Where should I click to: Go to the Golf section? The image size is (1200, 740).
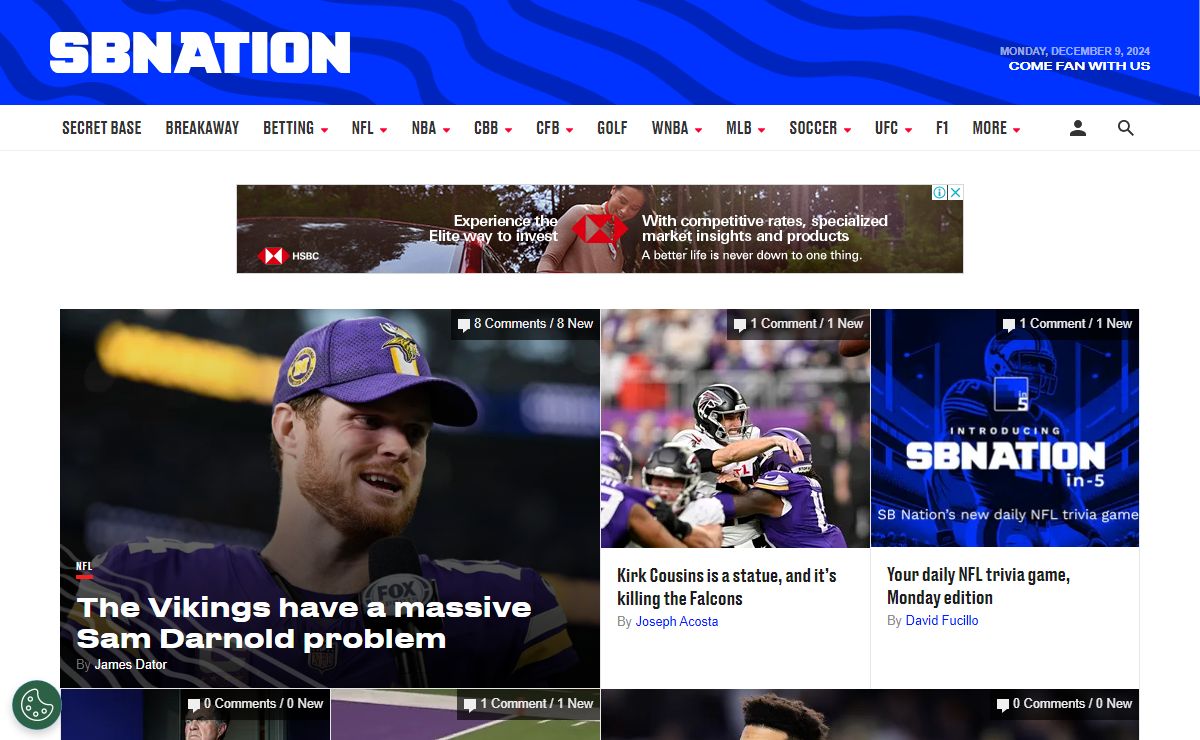[612, 128]
